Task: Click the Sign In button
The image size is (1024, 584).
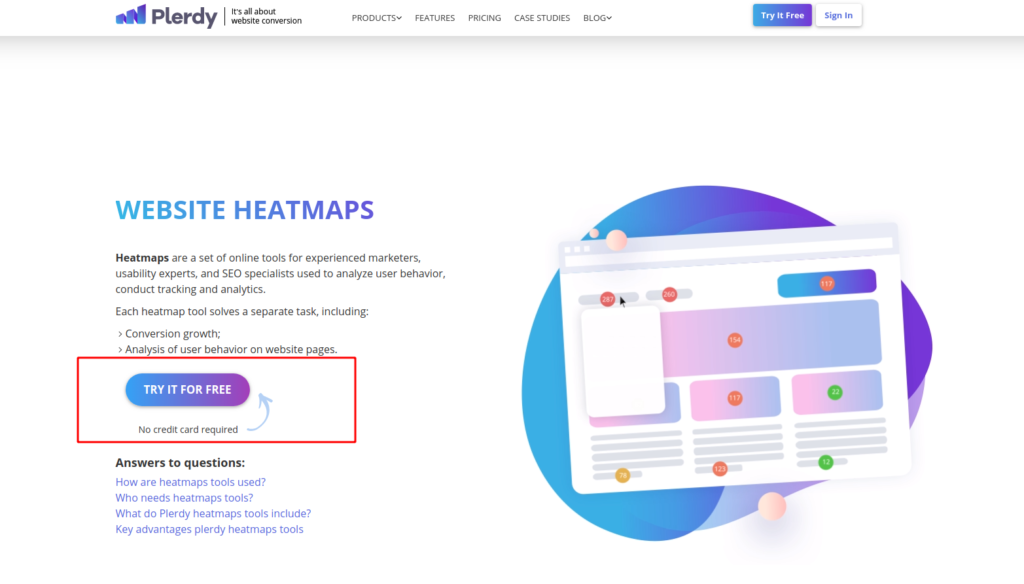Action: (838, 15)
